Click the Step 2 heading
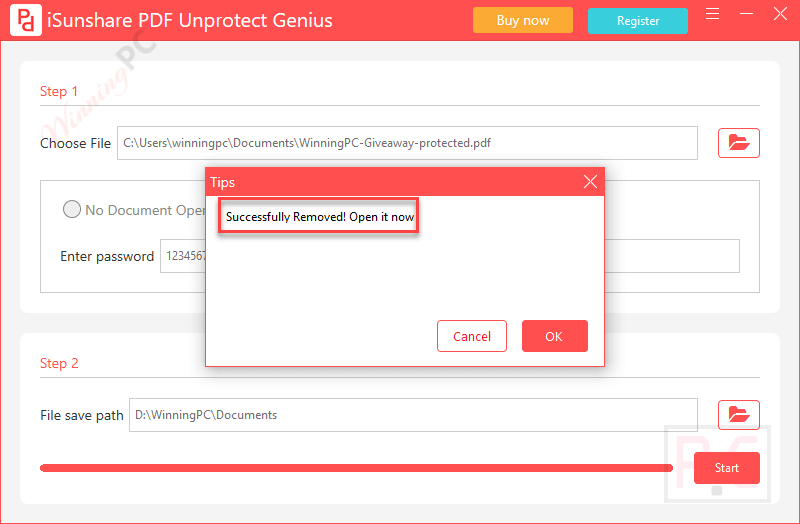800x524 pixels. point(59,363)
